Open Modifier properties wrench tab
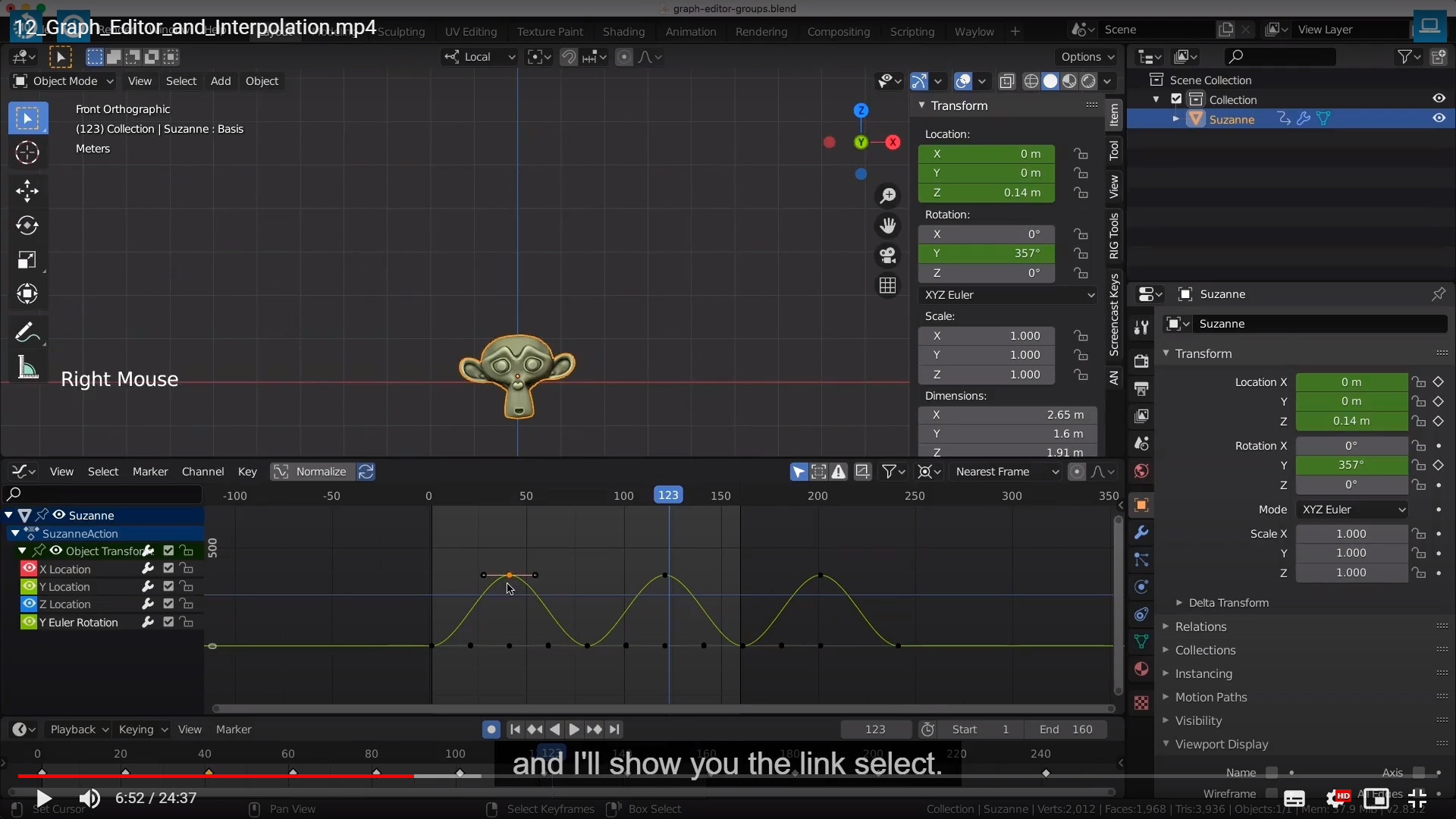Image resolution: width=1456 pixels, height=819 pixels. pyautogui.click(x=1141, y=532)
